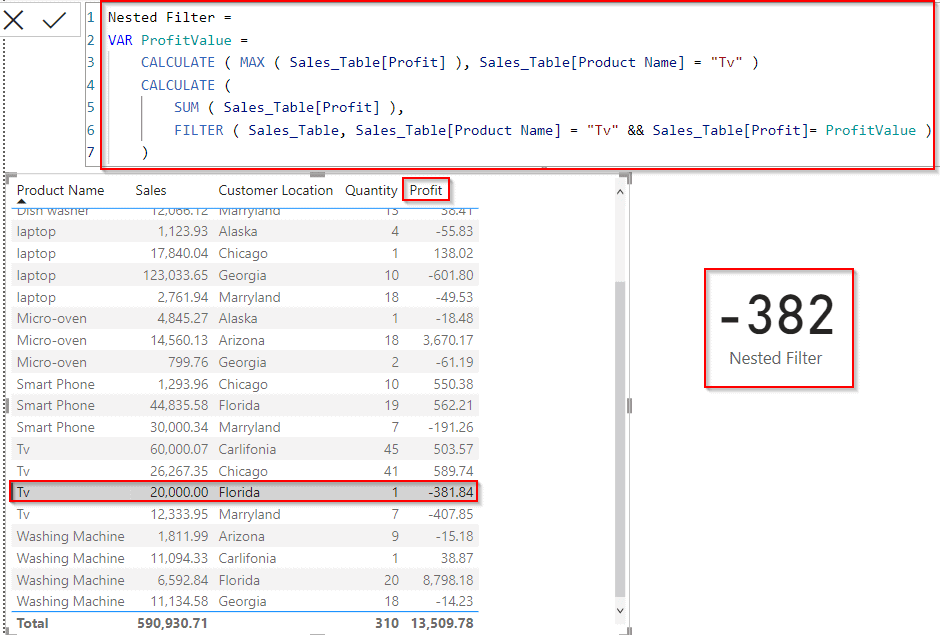This screenshot has height=635, width=940.
Task: Select the Washing Machine row for Carlifonia
Action: (x=245, y=558)
